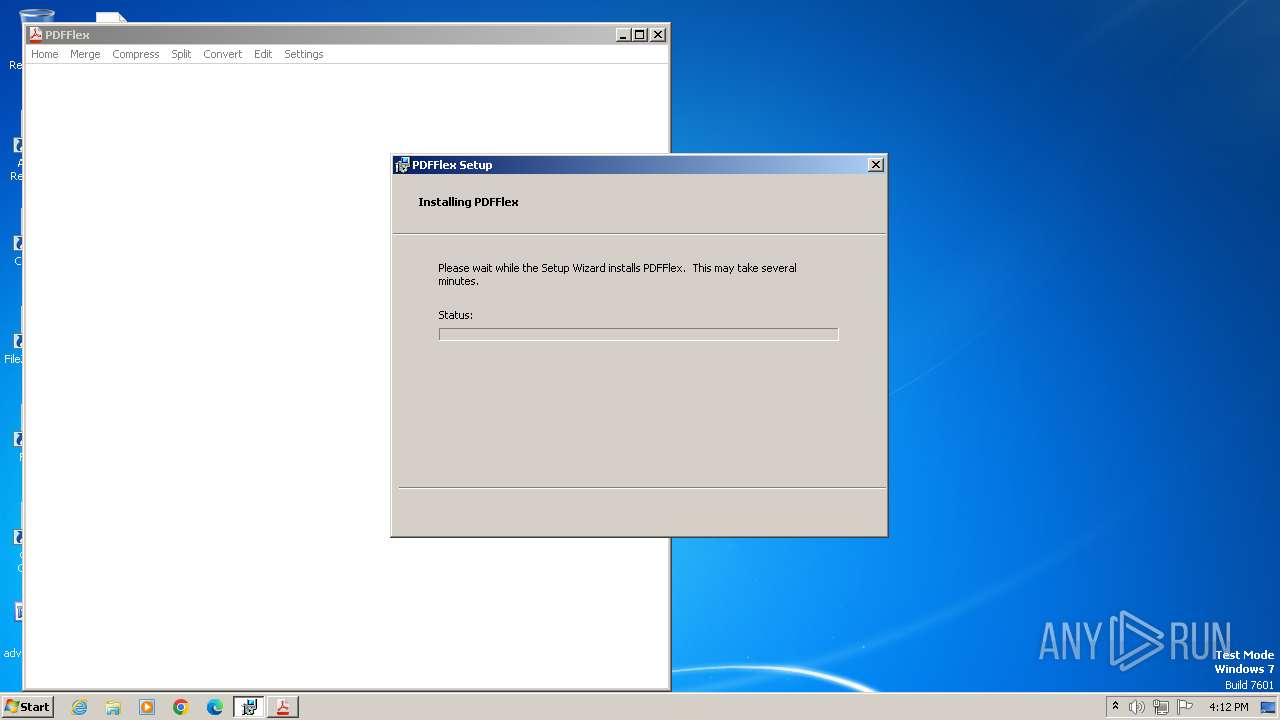Viewport: 1280px width, 720px height.
Task: Click the 4:12 PM system clock
Action: click(x=1228, y=707)
